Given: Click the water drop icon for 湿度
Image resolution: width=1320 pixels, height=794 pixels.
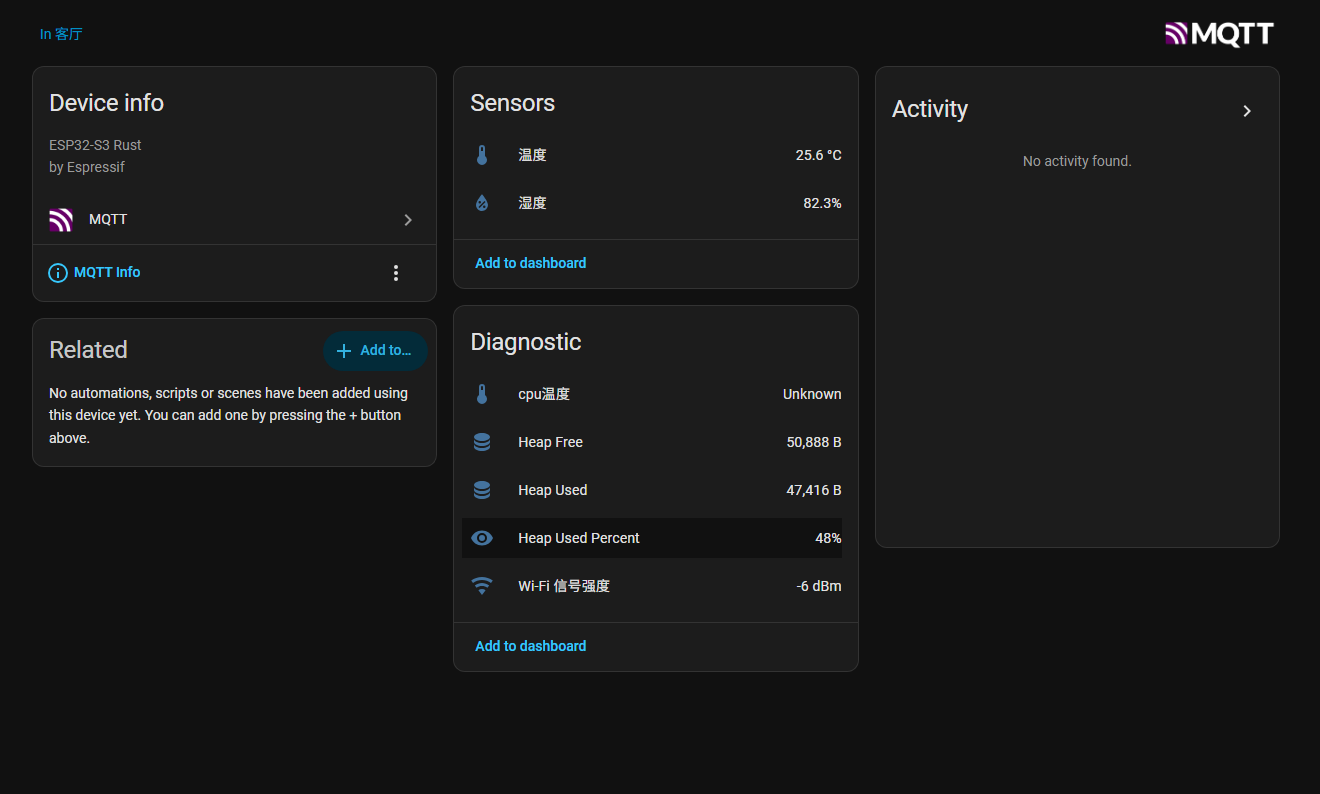Looking at the screenshot, I should click(x=482, y=203).
